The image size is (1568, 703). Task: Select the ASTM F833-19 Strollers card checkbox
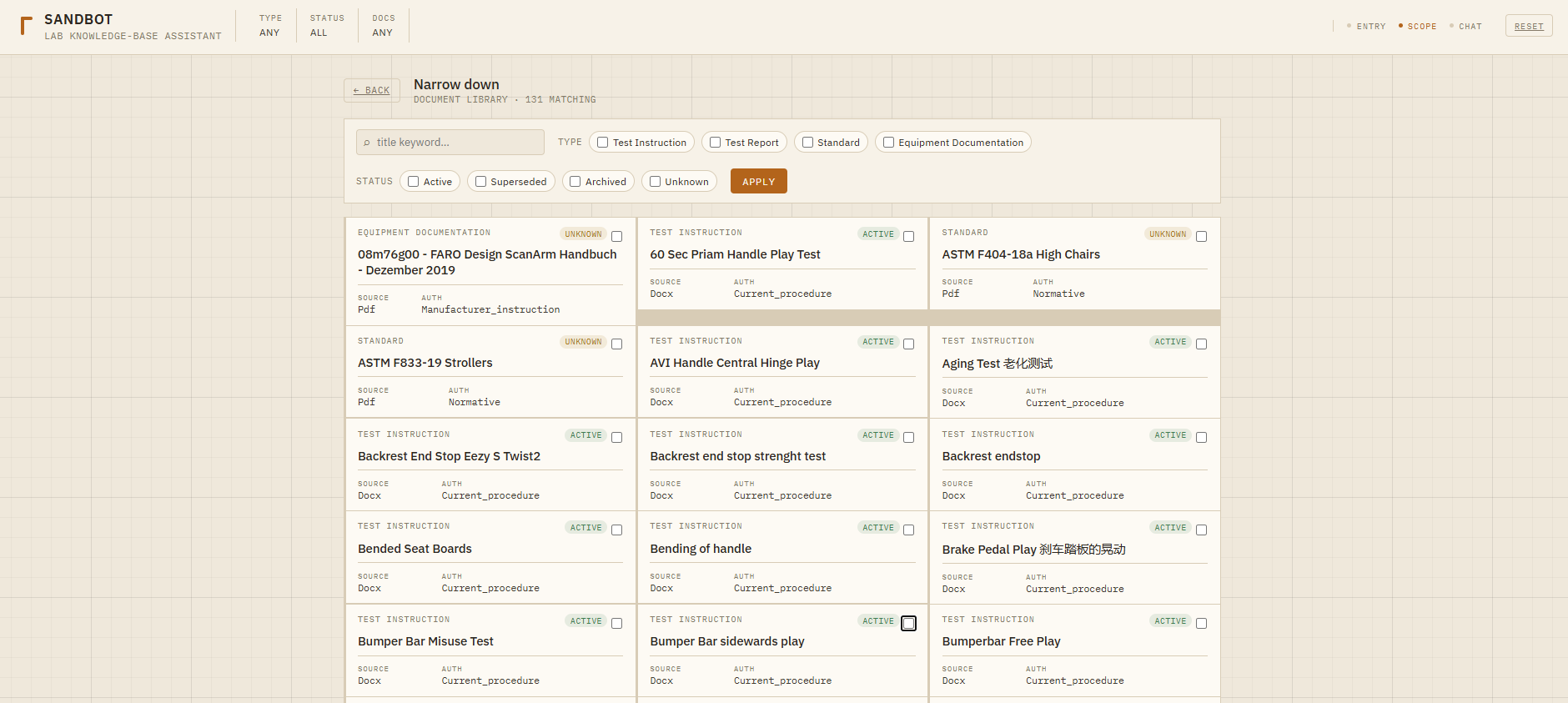click(x=617, y=344)
